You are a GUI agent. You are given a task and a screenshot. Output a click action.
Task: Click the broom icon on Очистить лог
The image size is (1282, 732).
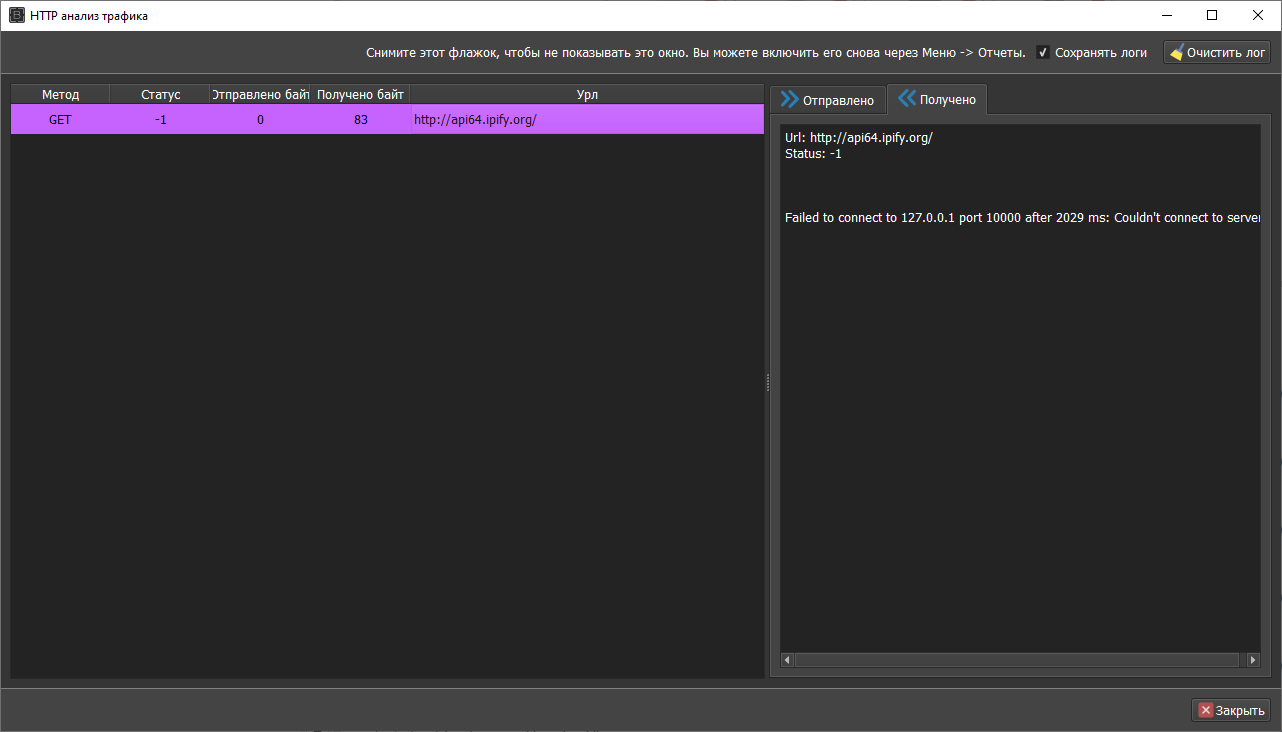coord(1176,53)
